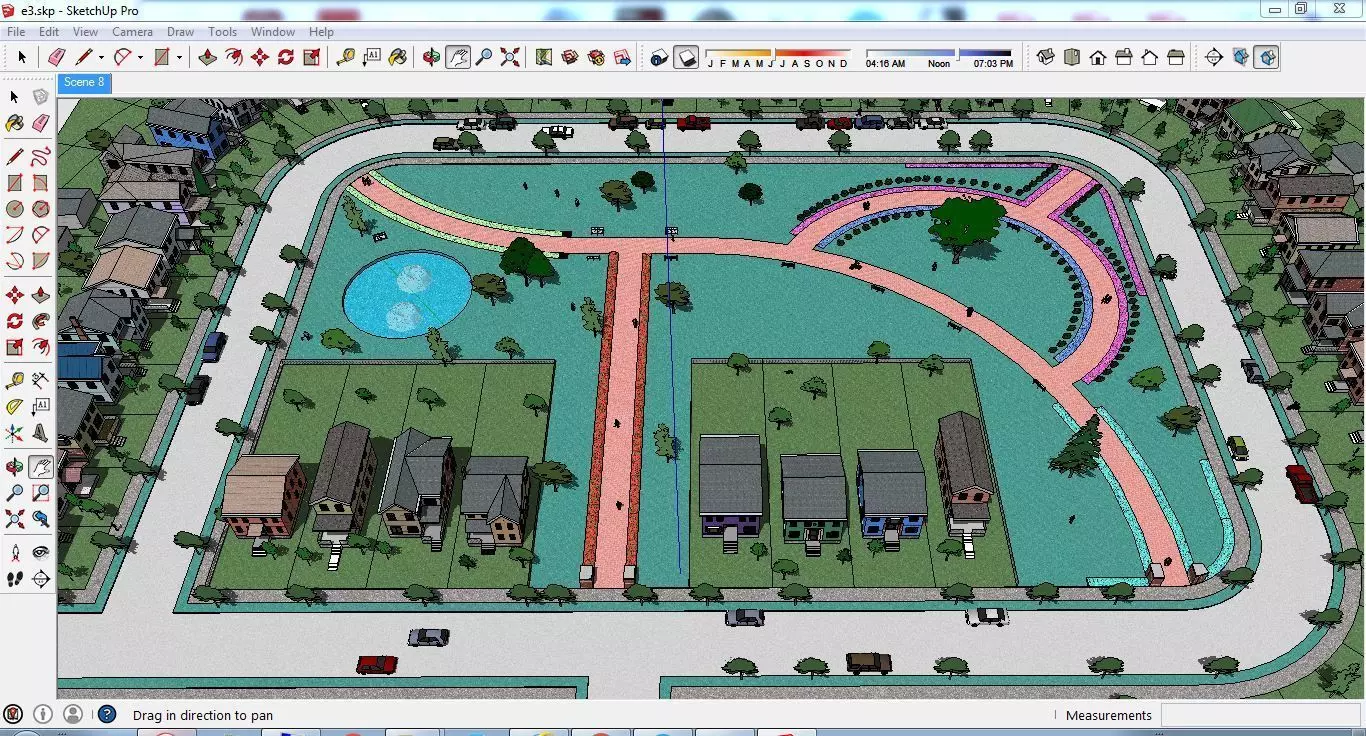Viewport: 1366px width, 736px height.
Task: Switch to the Scene 8 tab
Action: (84, 83)
